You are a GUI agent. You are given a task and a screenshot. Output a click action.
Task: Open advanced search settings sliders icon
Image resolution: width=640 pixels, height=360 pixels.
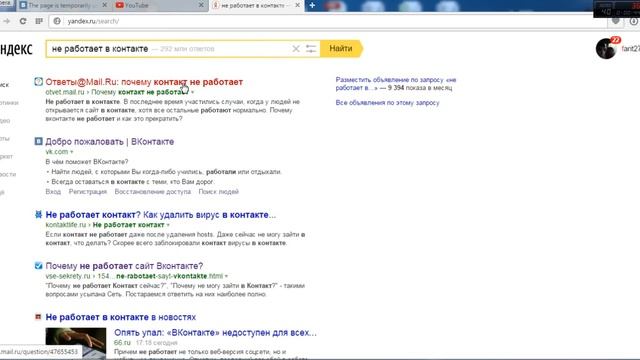(x=311, y=49)
